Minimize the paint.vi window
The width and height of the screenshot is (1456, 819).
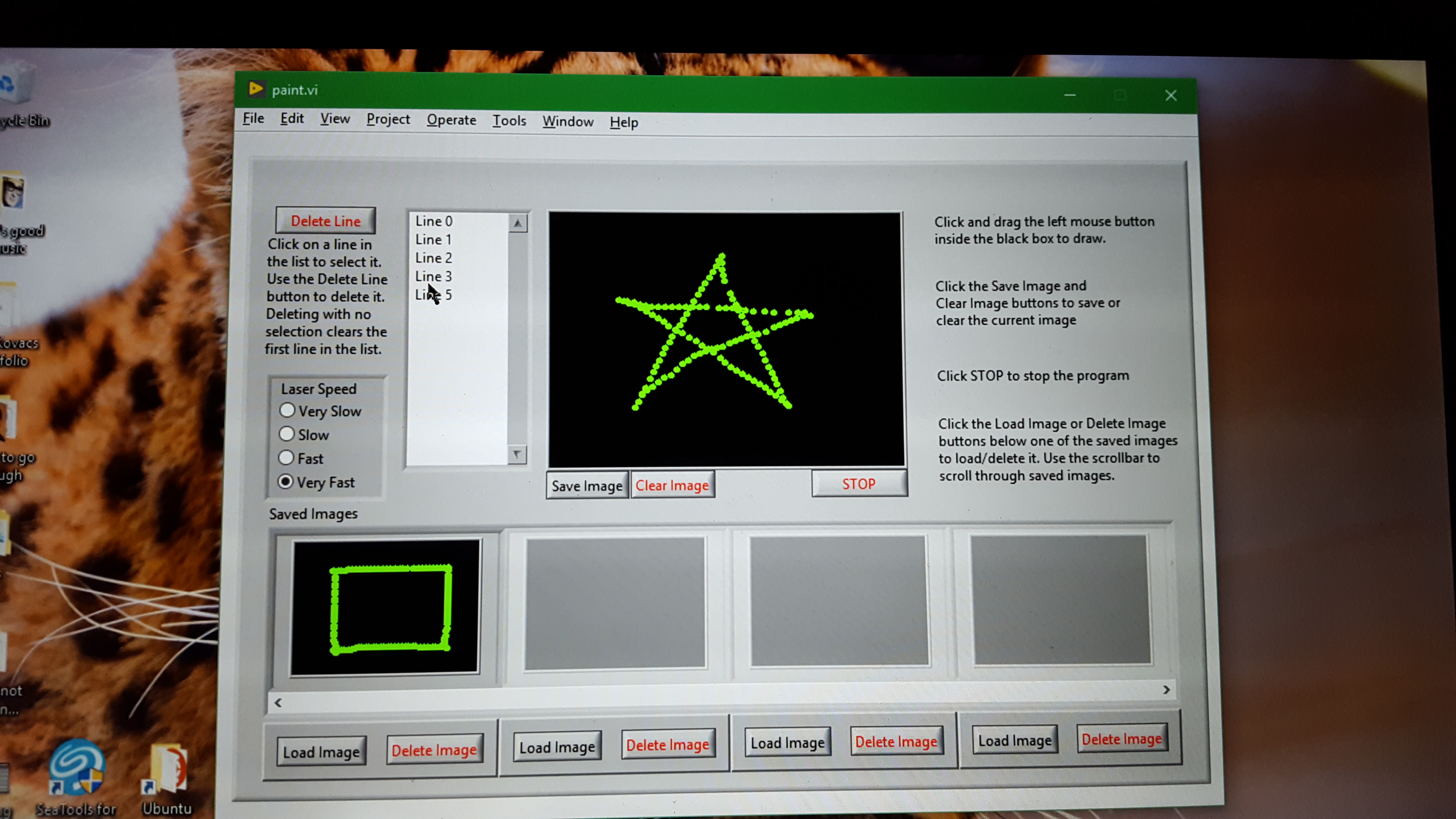click(1070, 95)
